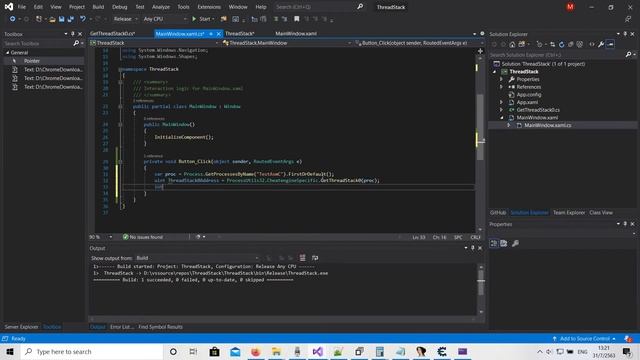The width and height of the screenshot is (640, 360).
Task: Click Clear All in Output panel toolbar
Action: [302, 258]
